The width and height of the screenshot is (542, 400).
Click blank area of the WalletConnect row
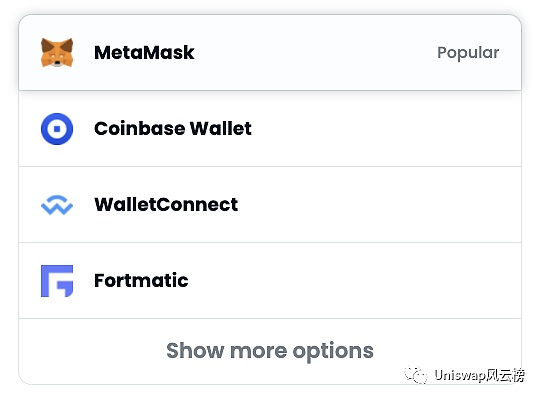coord(377,204)
